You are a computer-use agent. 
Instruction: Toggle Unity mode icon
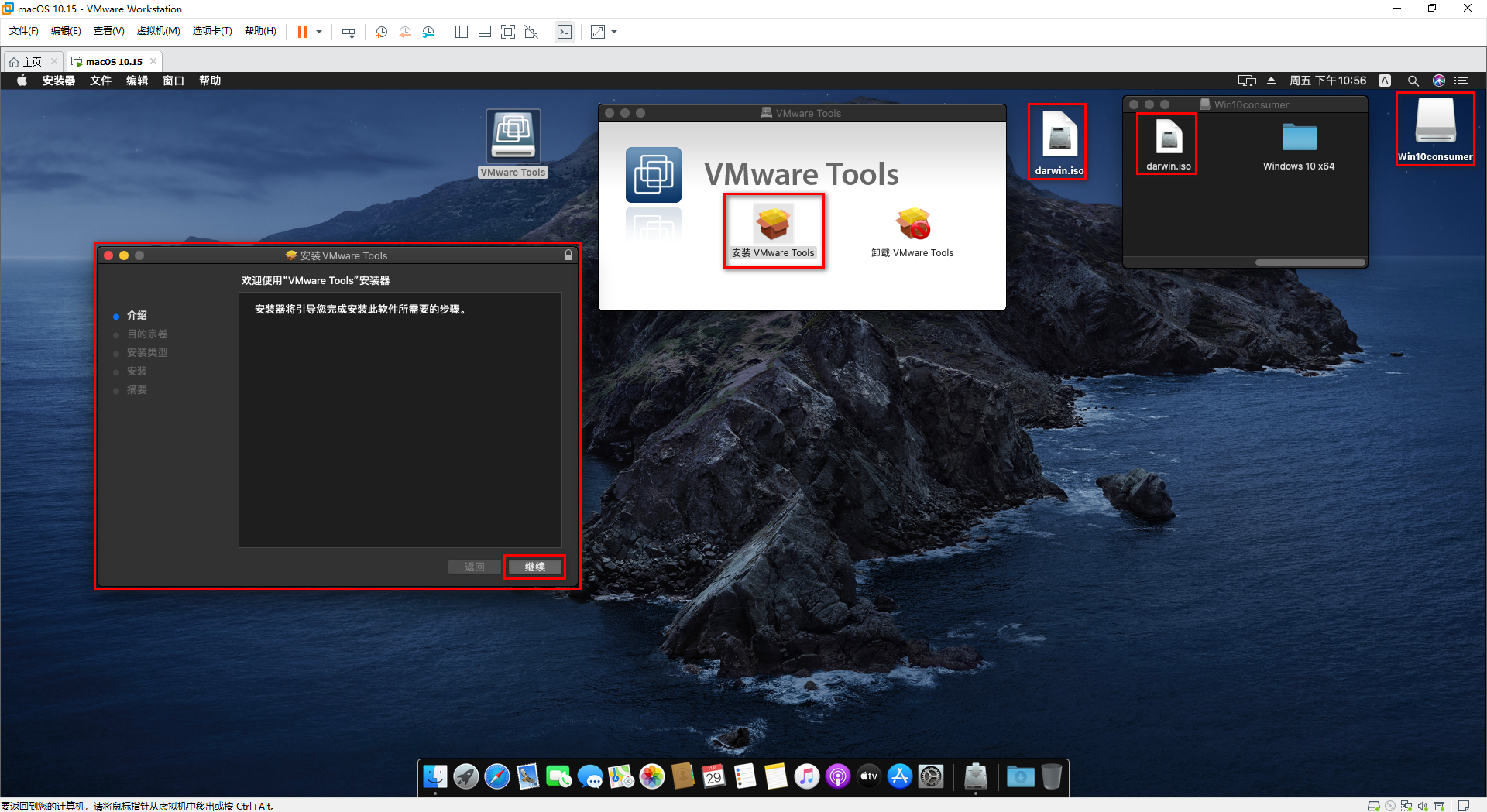coord(531,32)
